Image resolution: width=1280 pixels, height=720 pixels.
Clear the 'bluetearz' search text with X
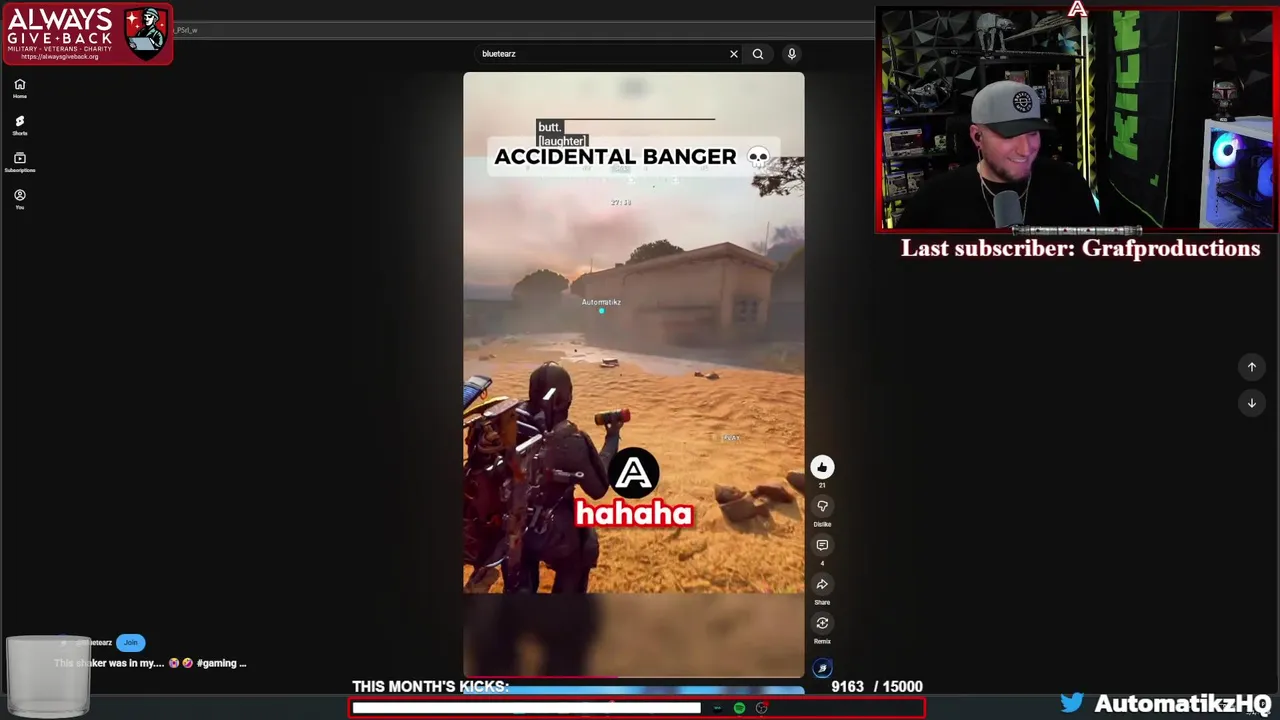[x=733, y=54]
